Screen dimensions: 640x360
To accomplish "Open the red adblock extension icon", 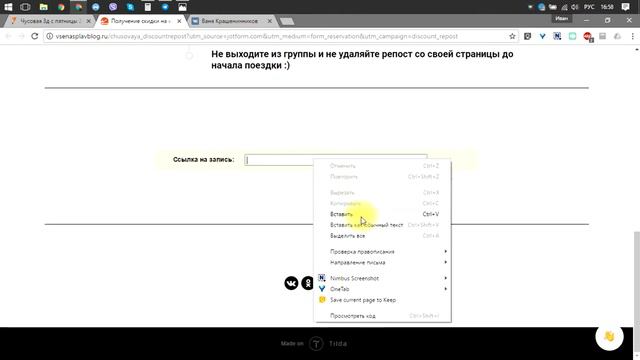I will click(588, 37).
